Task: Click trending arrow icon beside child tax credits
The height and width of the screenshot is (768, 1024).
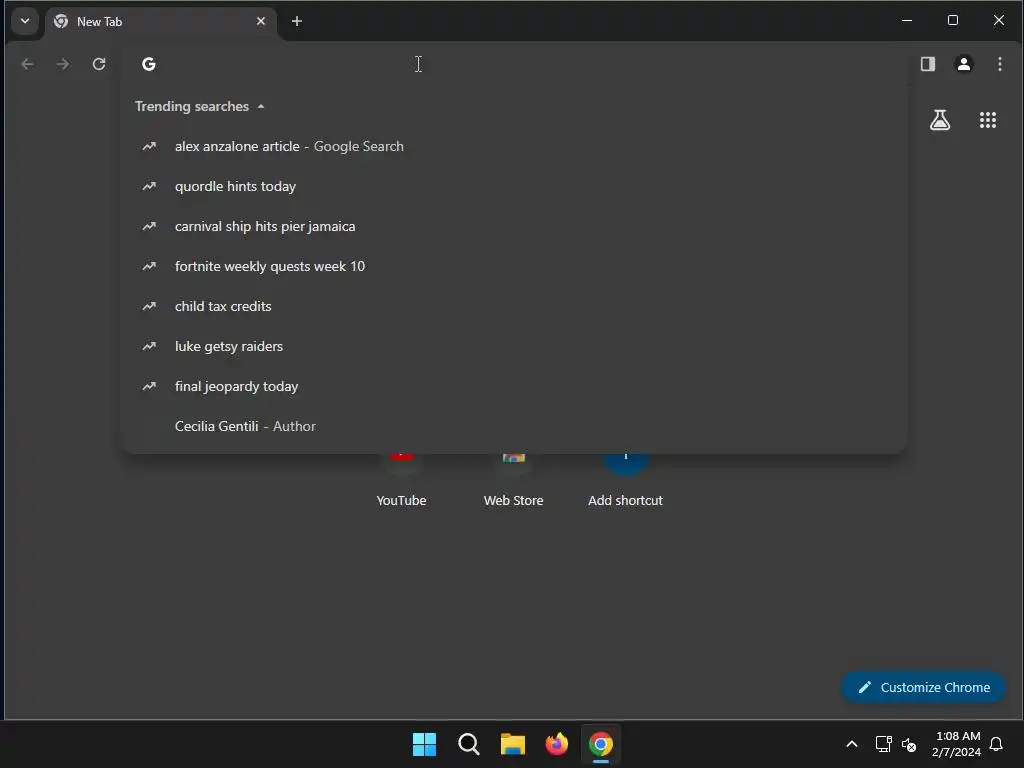Action: 150,306
